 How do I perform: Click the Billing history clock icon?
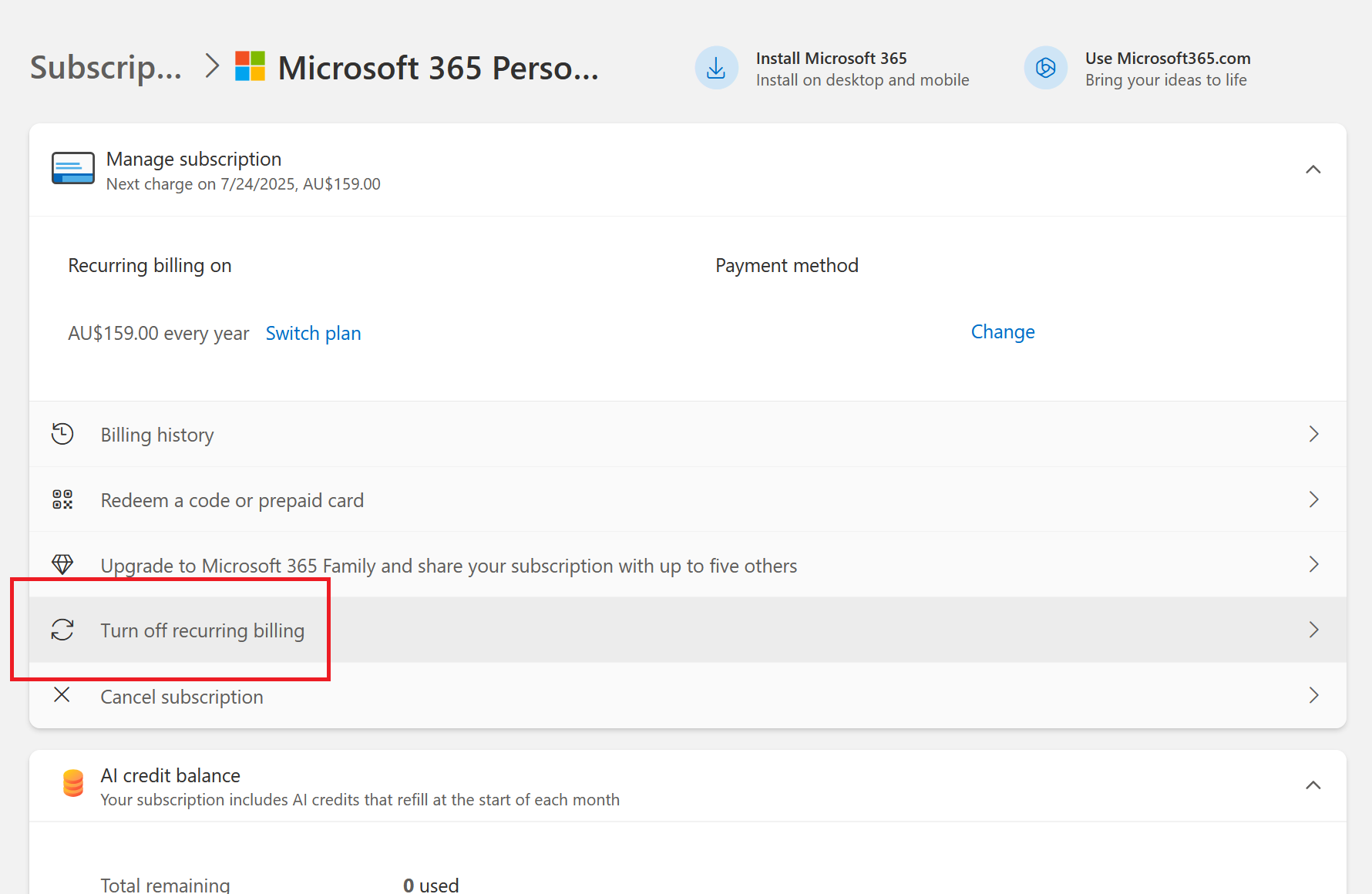tap(62, 434)
